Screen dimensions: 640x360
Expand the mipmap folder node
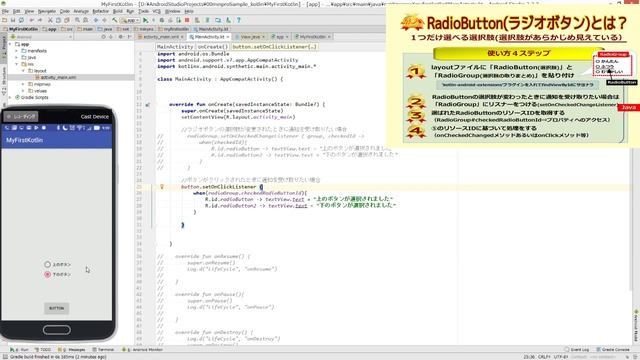(x=23, y=84)
